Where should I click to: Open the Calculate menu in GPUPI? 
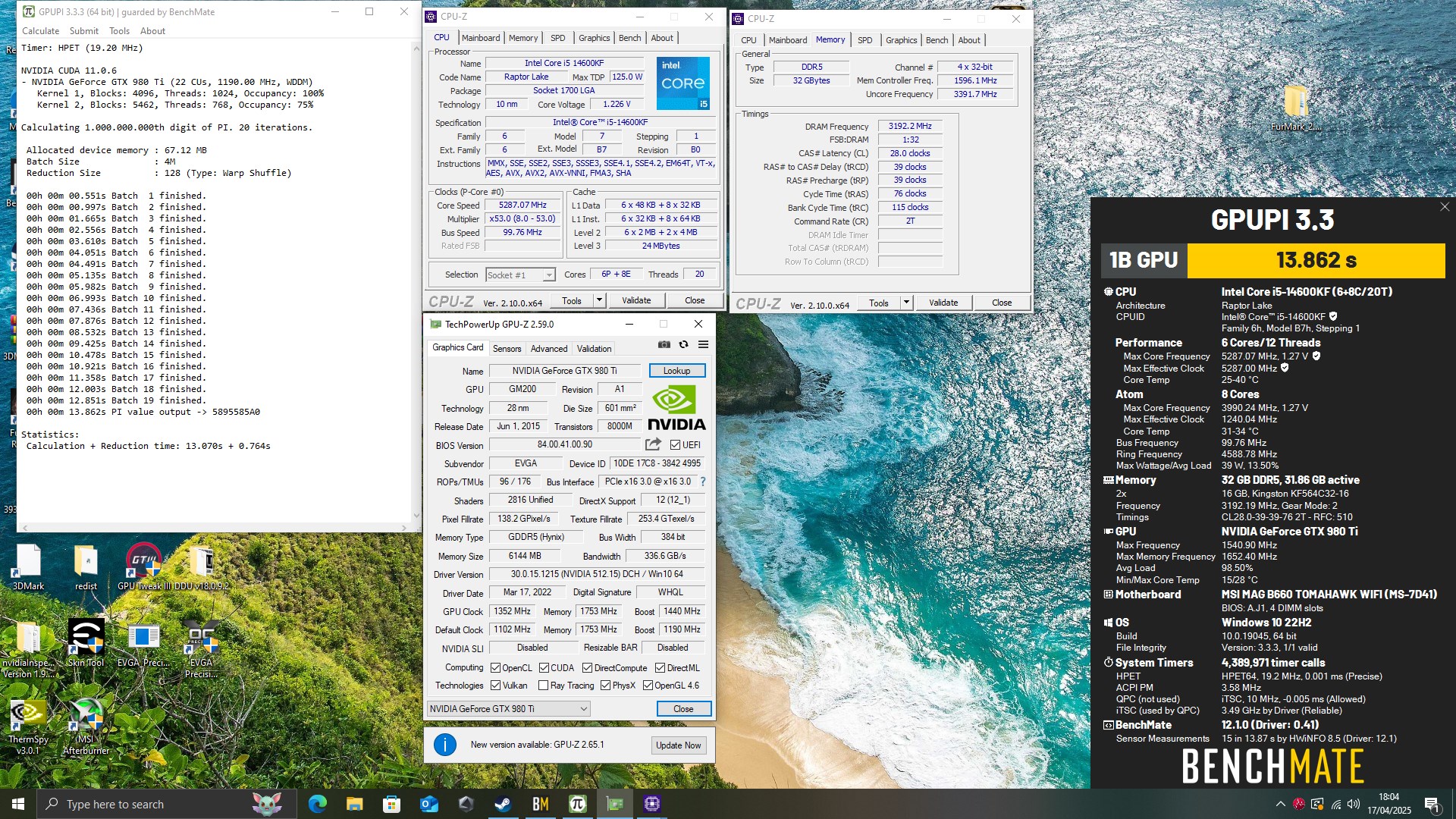pyautogui.click(x=40, y=31)
